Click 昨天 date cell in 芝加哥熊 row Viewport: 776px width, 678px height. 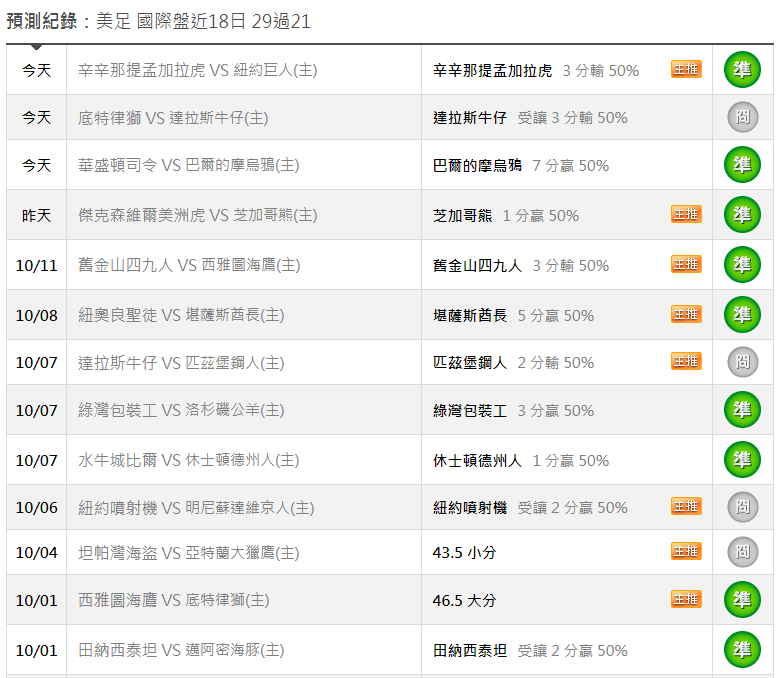(x=37, y=215)
